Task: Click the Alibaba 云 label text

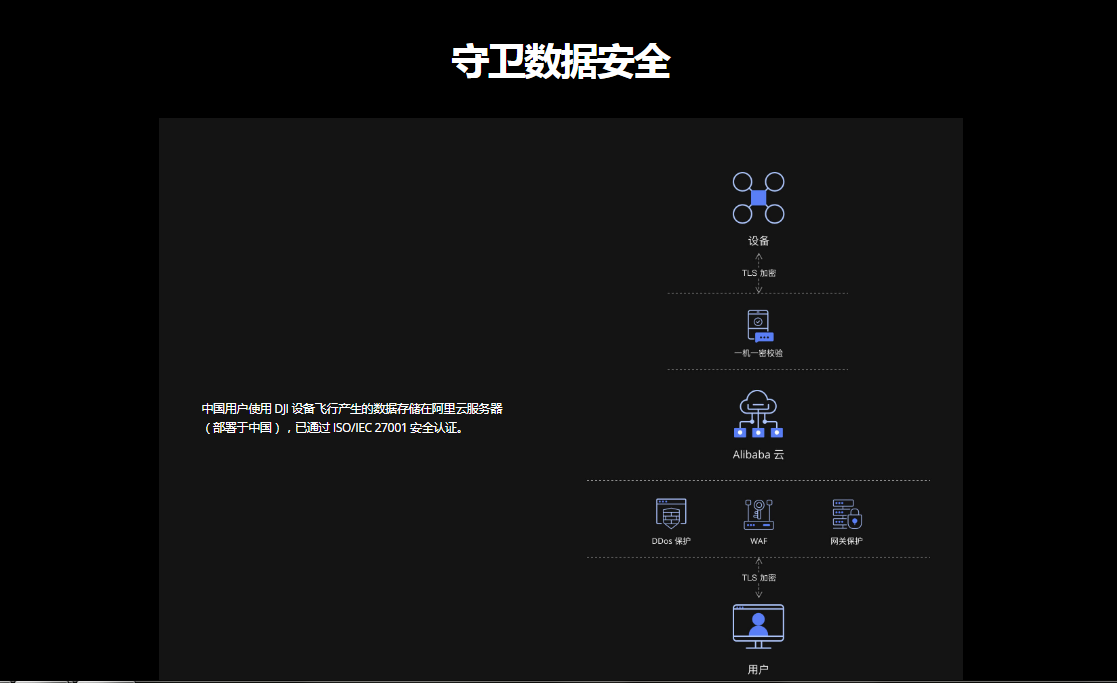Action: tap(758, 454)
